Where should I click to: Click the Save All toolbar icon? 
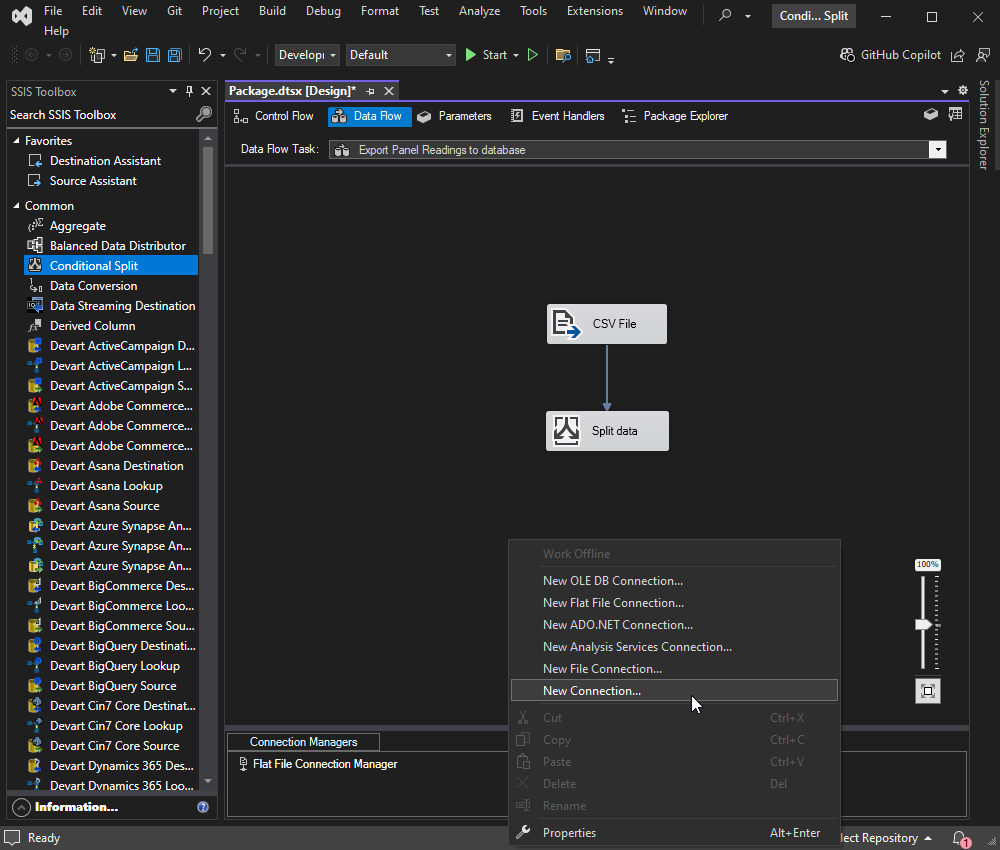(x=175, y=55)
